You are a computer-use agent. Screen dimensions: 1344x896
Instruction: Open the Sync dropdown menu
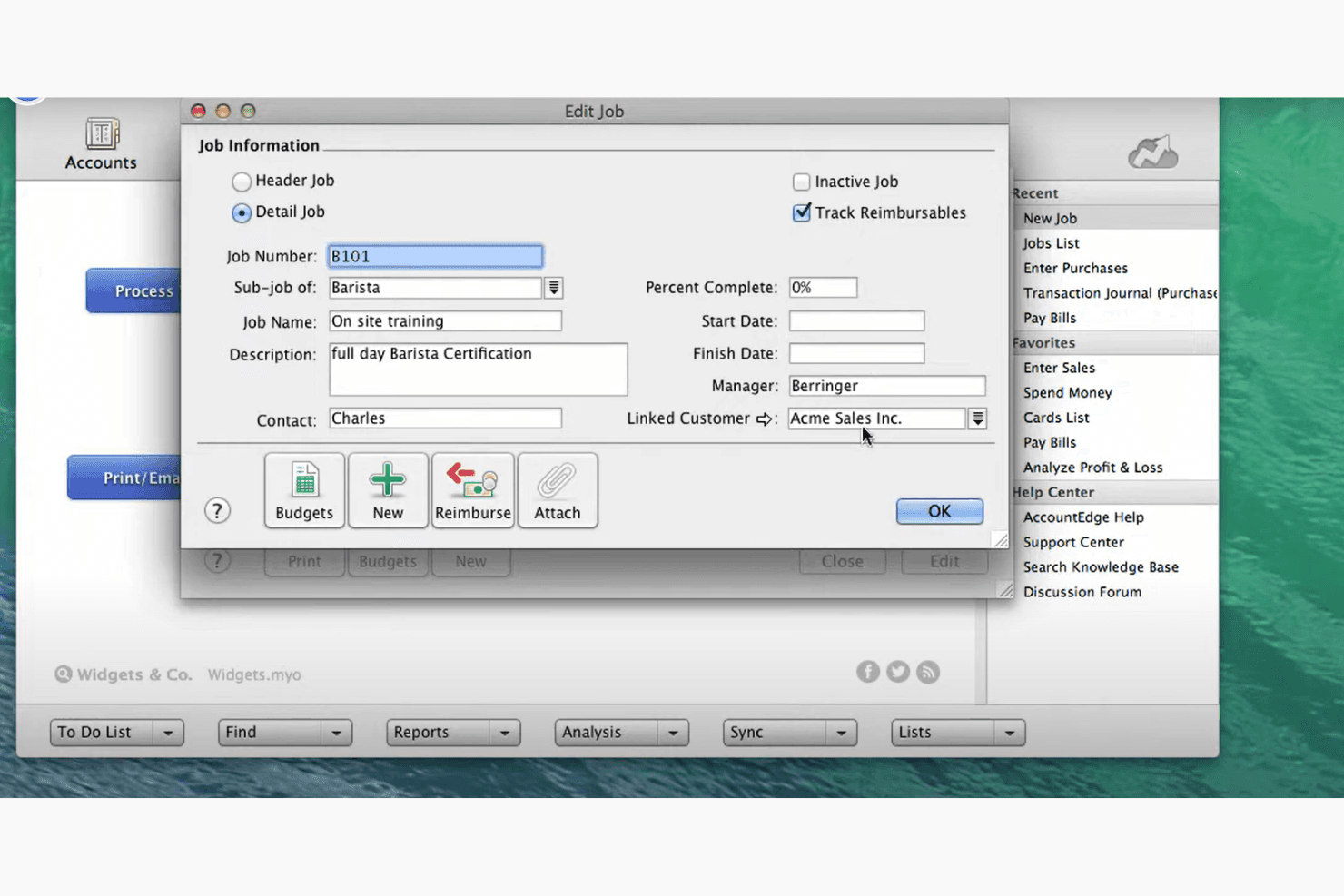coord(790,733)
